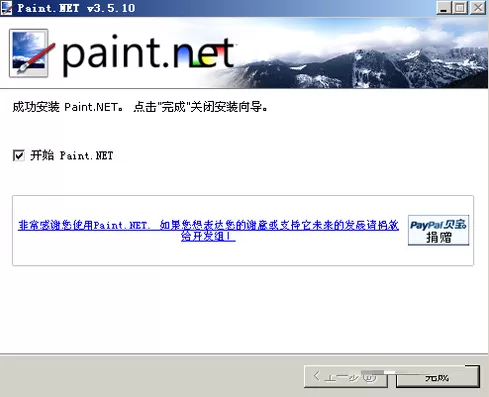Viewport: 489px width, 397px height.
Task: Minimize the installer window
Action: [x=443, y=8]
